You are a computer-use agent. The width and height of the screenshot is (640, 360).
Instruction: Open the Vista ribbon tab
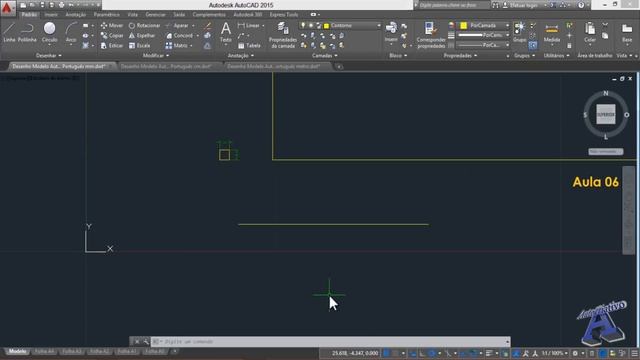[x=133, y=15]
